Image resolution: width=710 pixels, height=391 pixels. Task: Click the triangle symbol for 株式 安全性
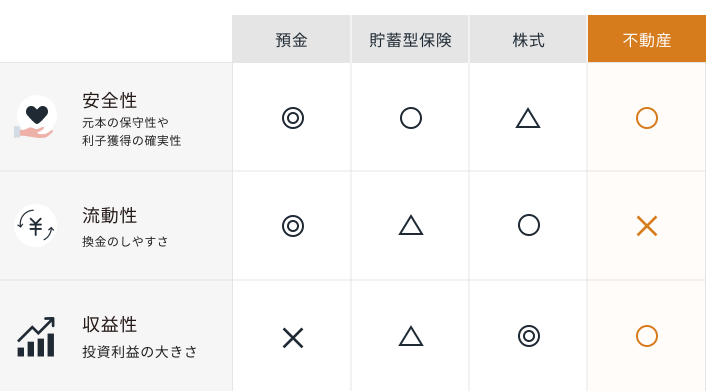pos(528,118)
